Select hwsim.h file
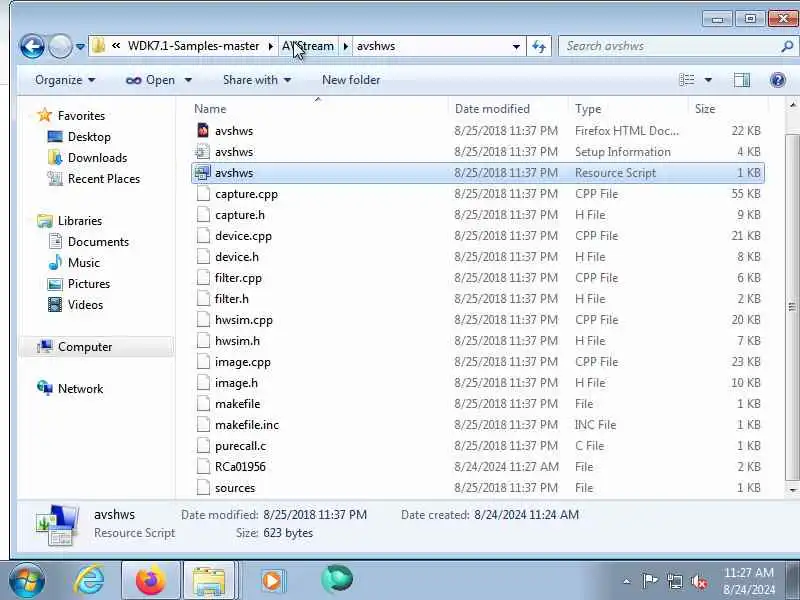The height and width of the screenshot is (600, 800). coord(478,341)
